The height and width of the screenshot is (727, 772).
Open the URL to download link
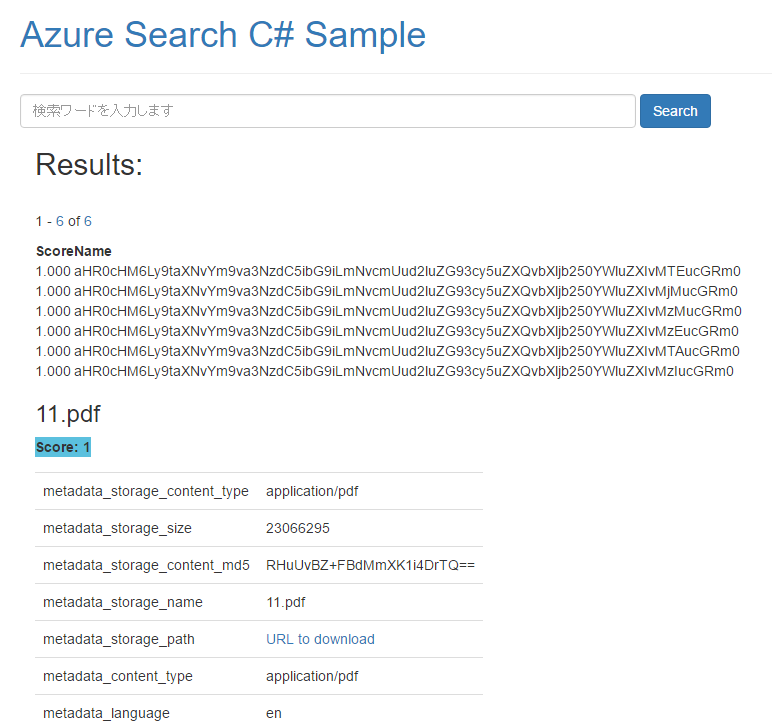(320, 639)
